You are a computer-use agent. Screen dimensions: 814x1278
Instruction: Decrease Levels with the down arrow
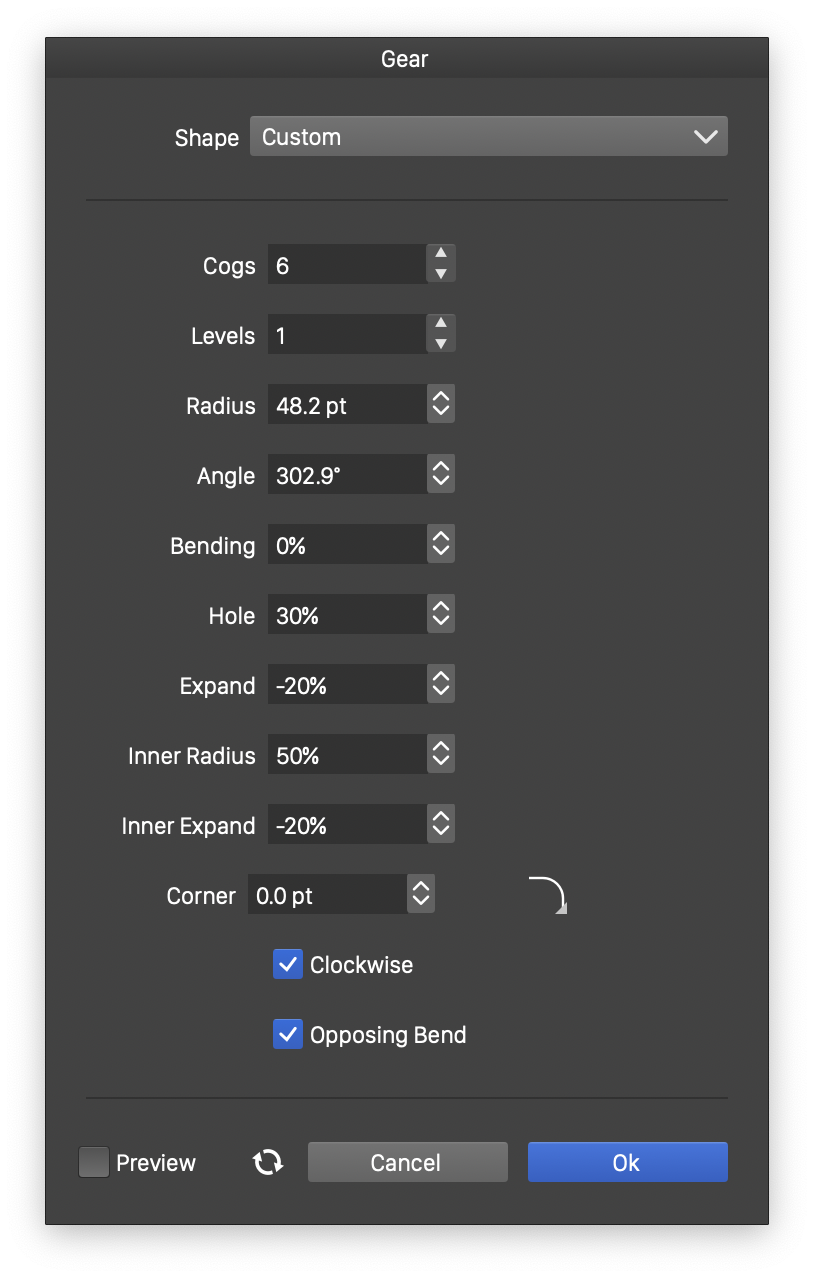(441, 344)
